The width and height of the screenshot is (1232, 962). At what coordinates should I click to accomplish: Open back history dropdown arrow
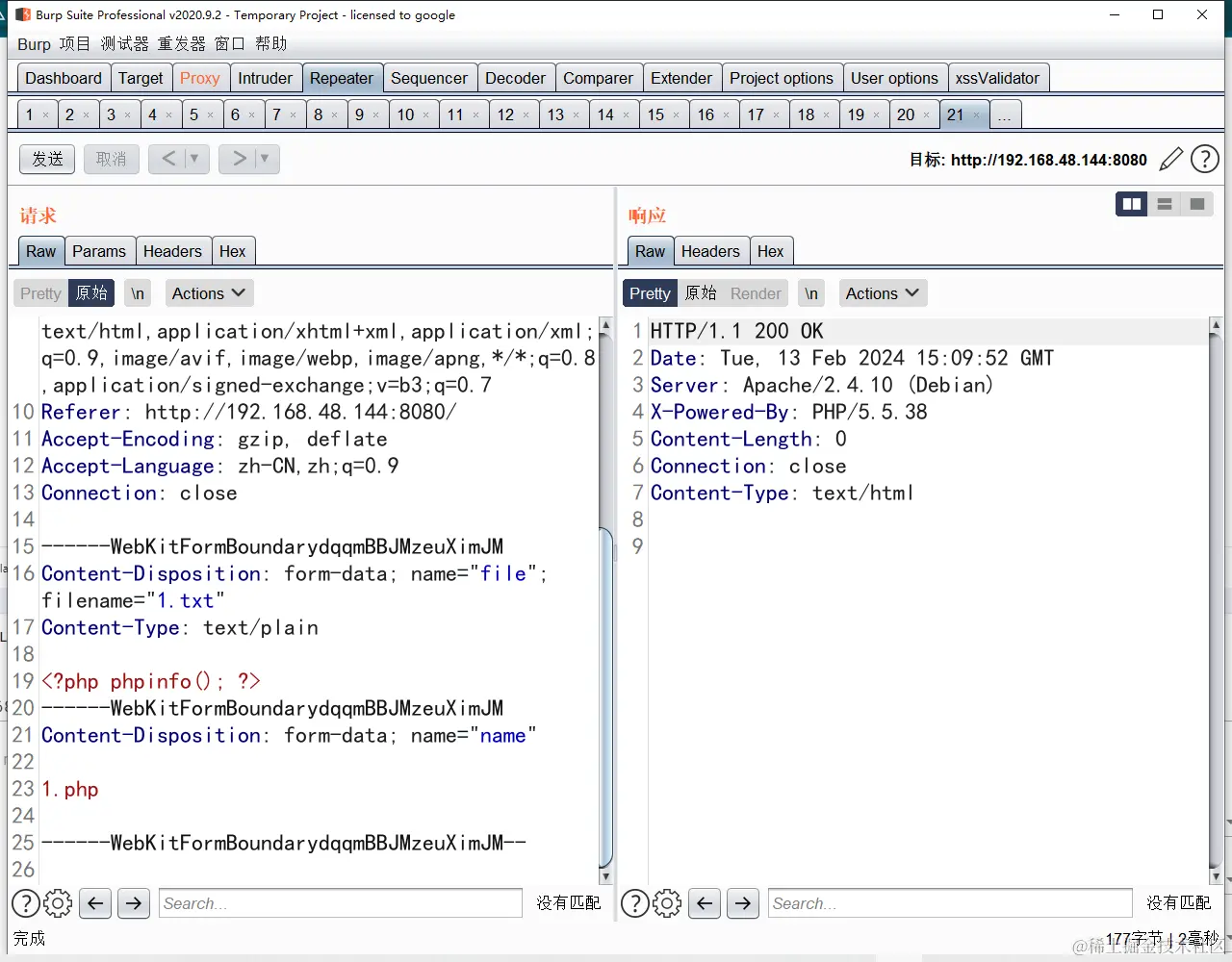click(x=194, y=159)
